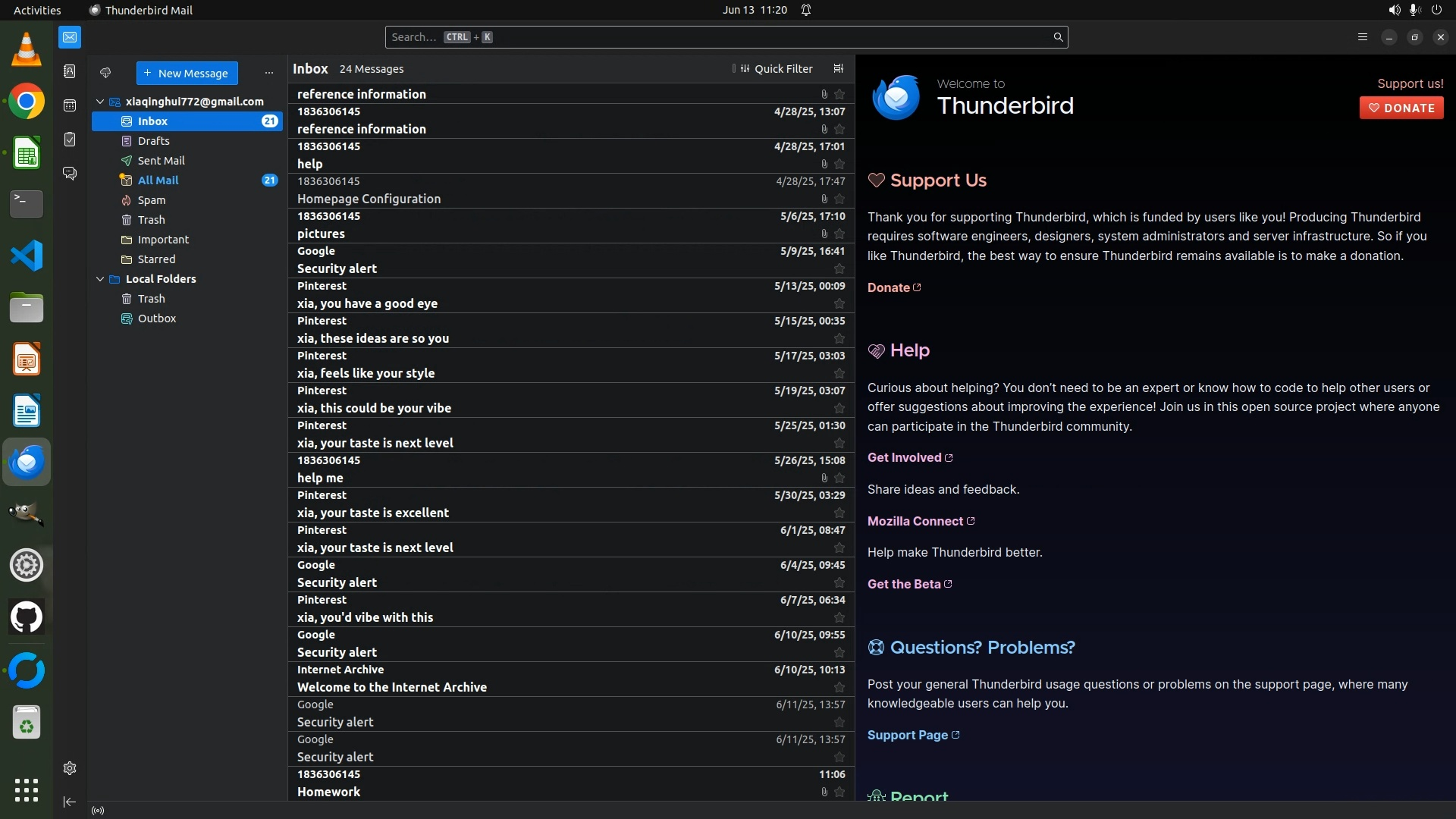Open Thunderbird settings gear icon
This screenshot has height=819, width=1456.
70,768
